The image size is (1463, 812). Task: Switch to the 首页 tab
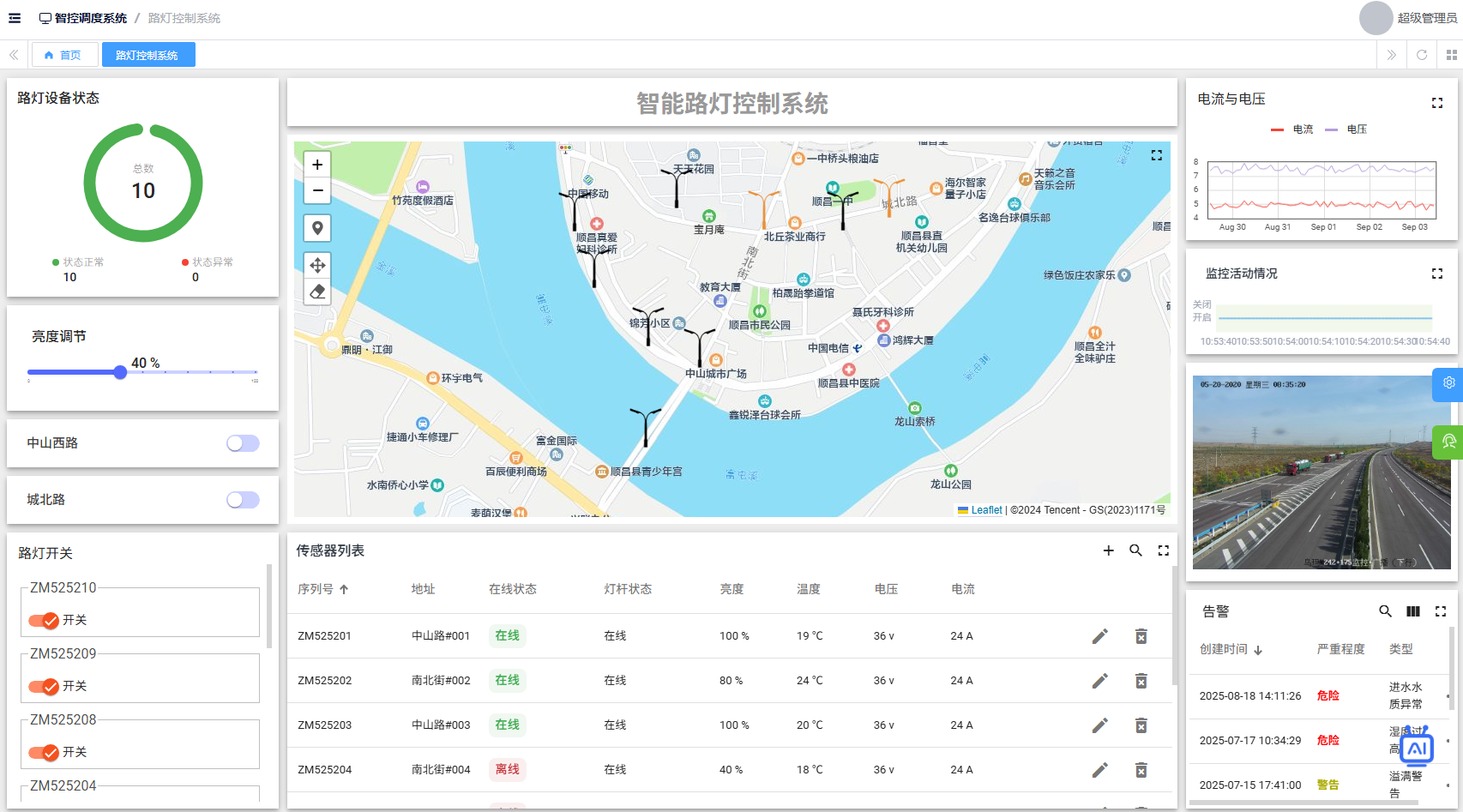pos(64,55)
